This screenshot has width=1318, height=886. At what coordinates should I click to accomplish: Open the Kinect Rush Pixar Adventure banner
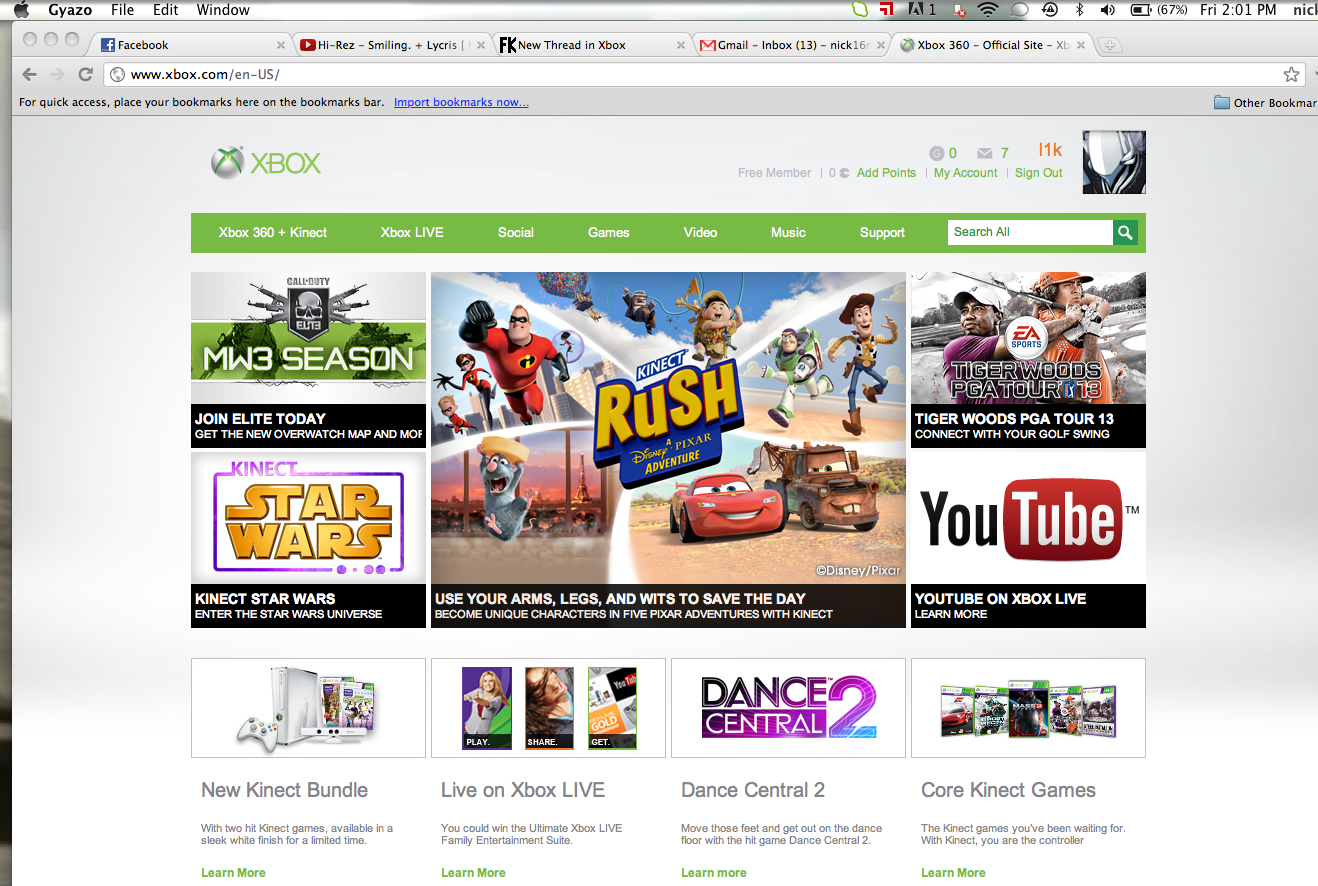pos(668,450)
